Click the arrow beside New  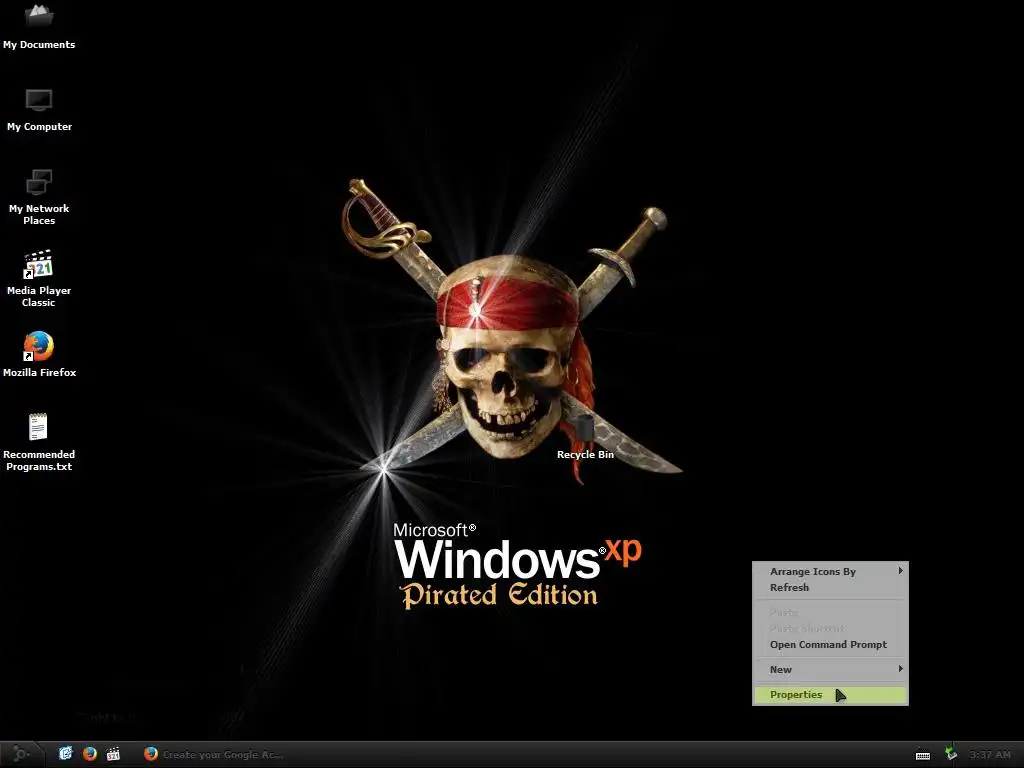tap(900, 669)
